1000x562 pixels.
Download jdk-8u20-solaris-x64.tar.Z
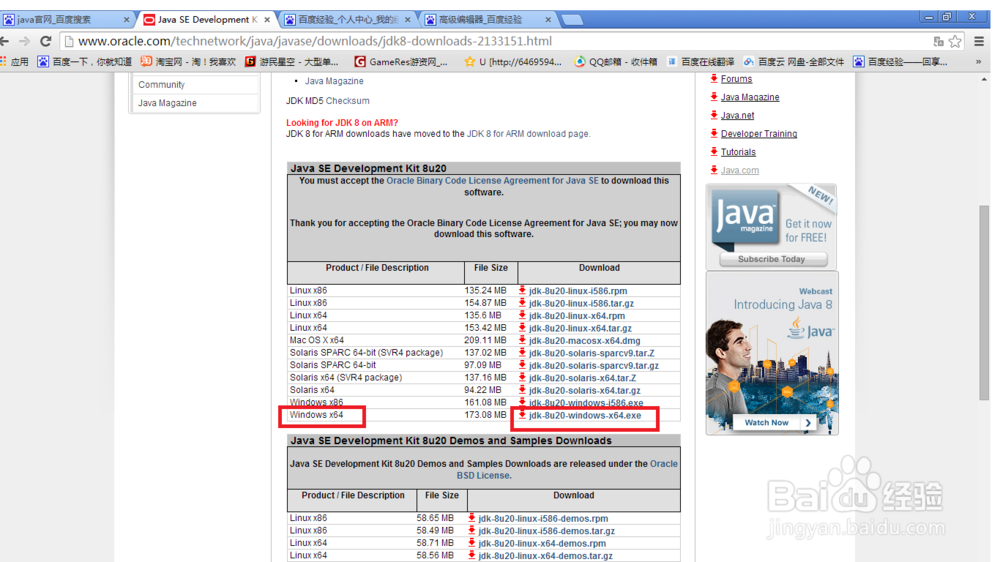click(x=582, y=378)
